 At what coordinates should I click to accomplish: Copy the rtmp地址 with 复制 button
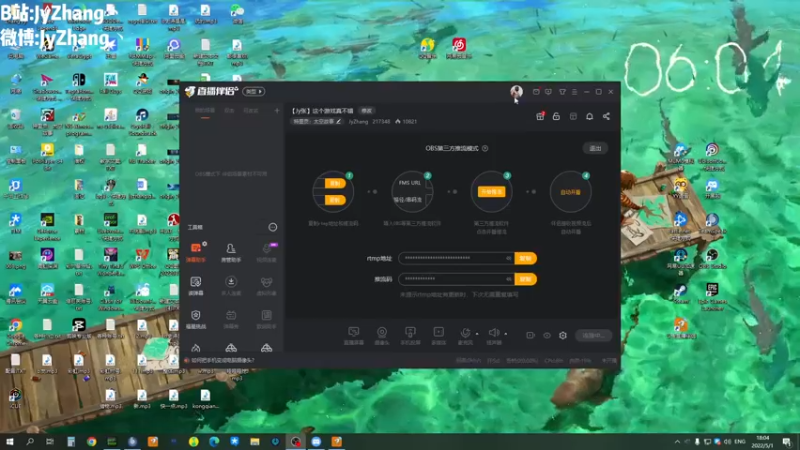[526, 258]
